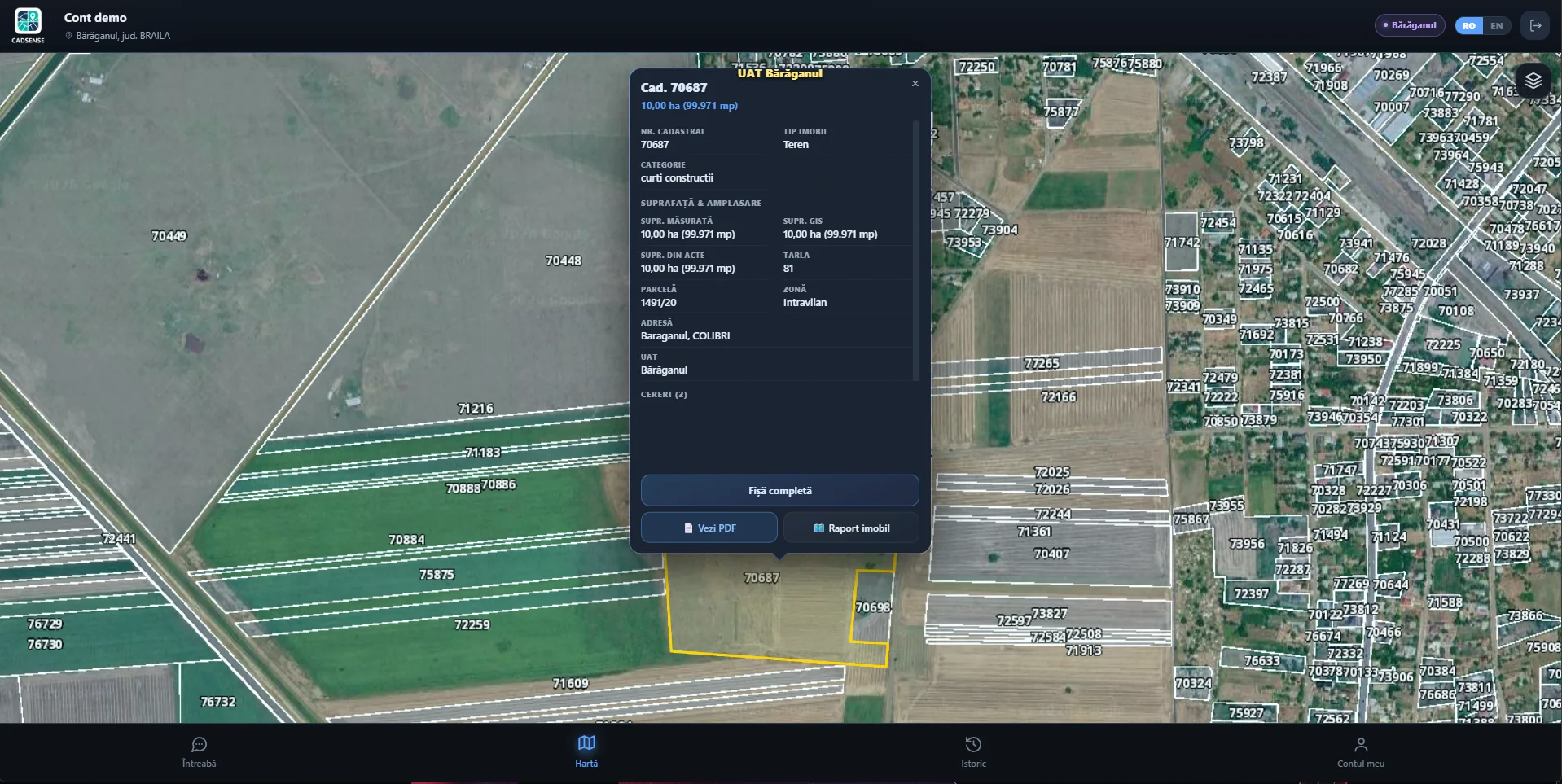Image resolution: width=1562 pixels, height=784 pixels.
Task: Close the Cad. 70687 parcel popup
Action: tap(915, 84)
